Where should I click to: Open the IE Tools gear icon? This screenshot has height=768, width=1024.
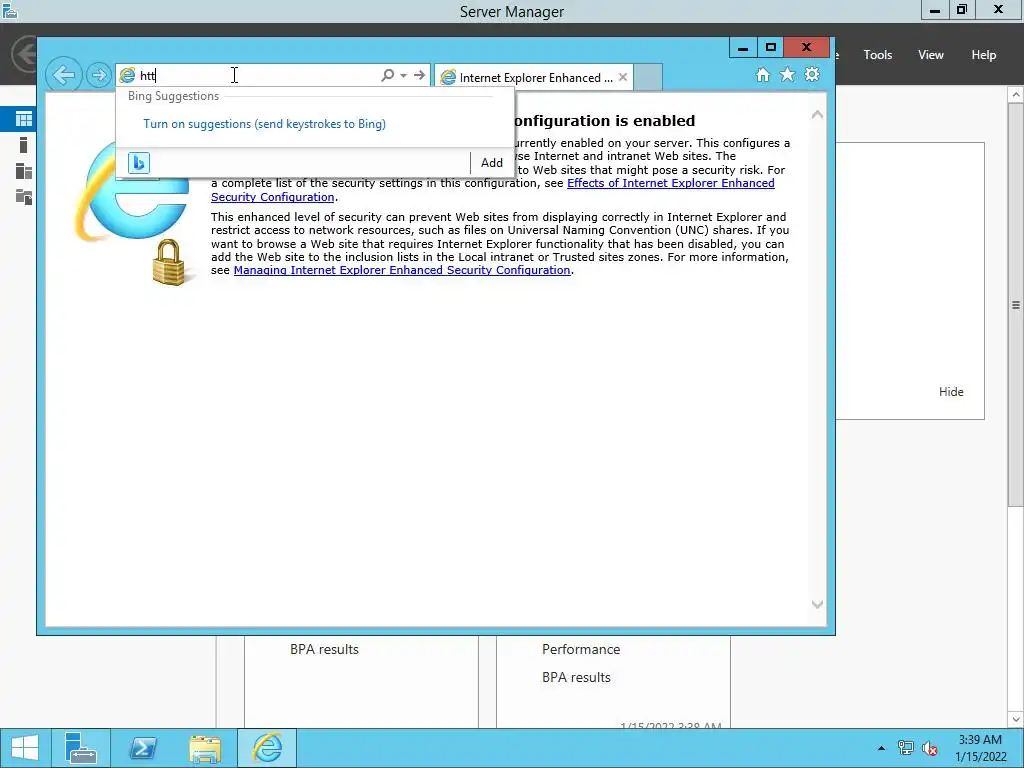point(812,74)
